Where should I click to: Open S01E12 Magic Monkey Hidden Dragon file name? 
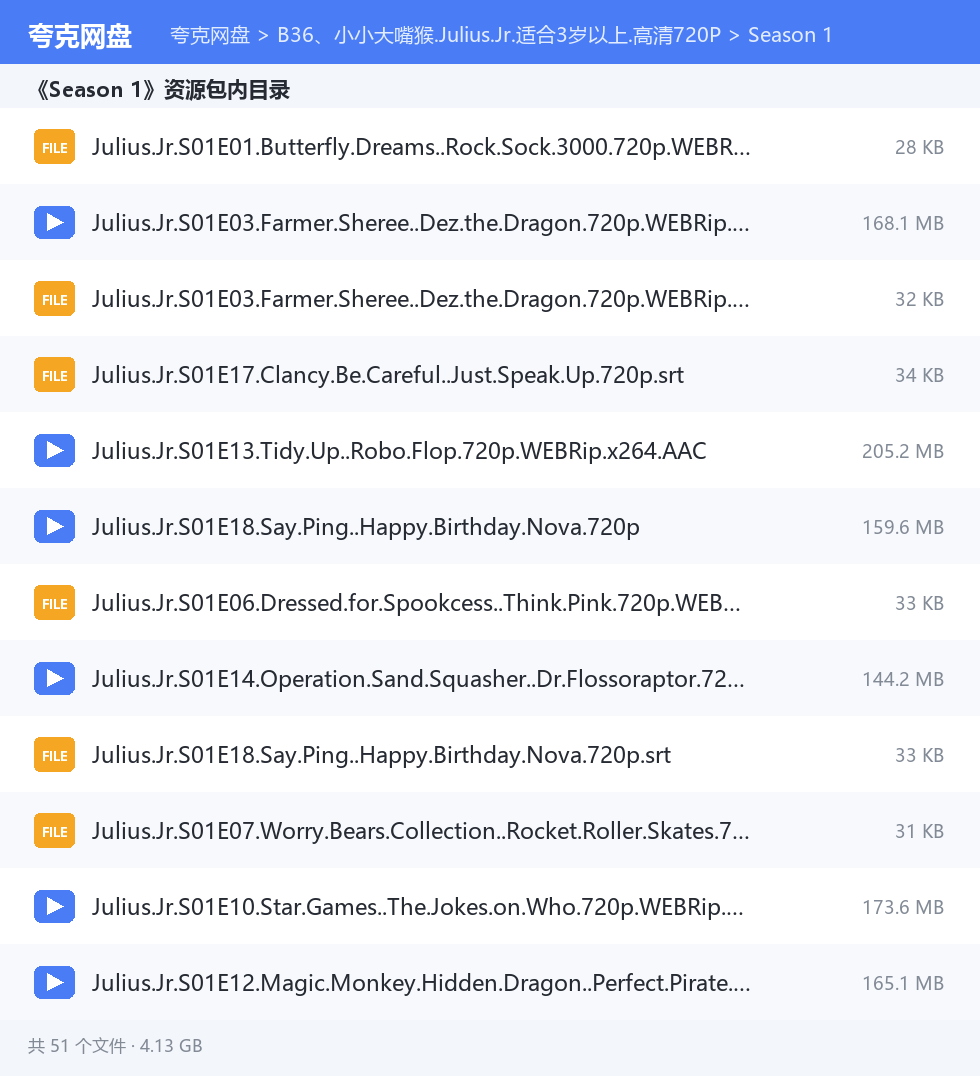tap(421, 983)
